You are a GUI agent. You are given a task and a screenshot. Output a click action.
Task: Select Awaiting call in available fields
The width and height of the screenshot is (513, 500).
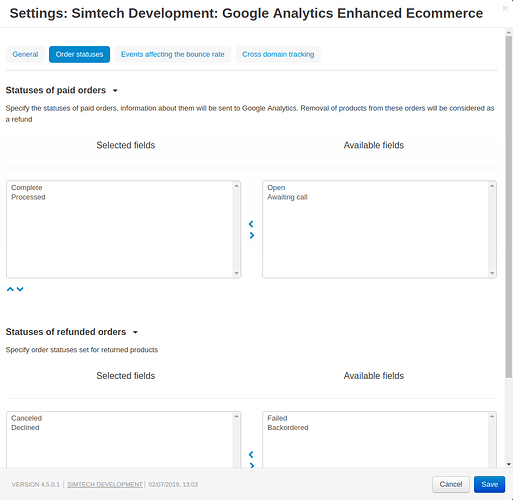[287, 197]
